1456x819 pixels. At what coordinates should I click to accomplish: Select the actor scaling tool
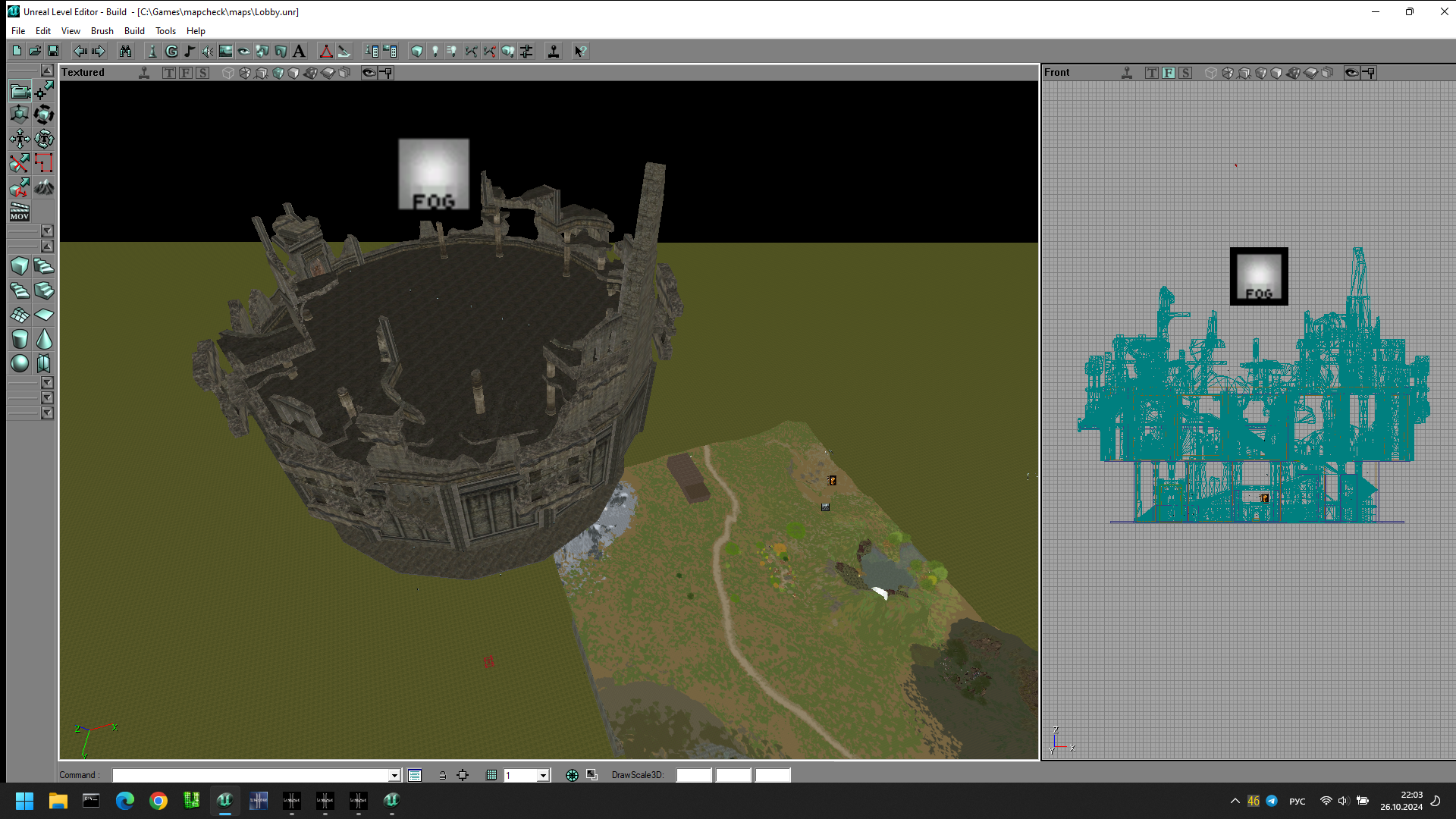click(20, 115)
